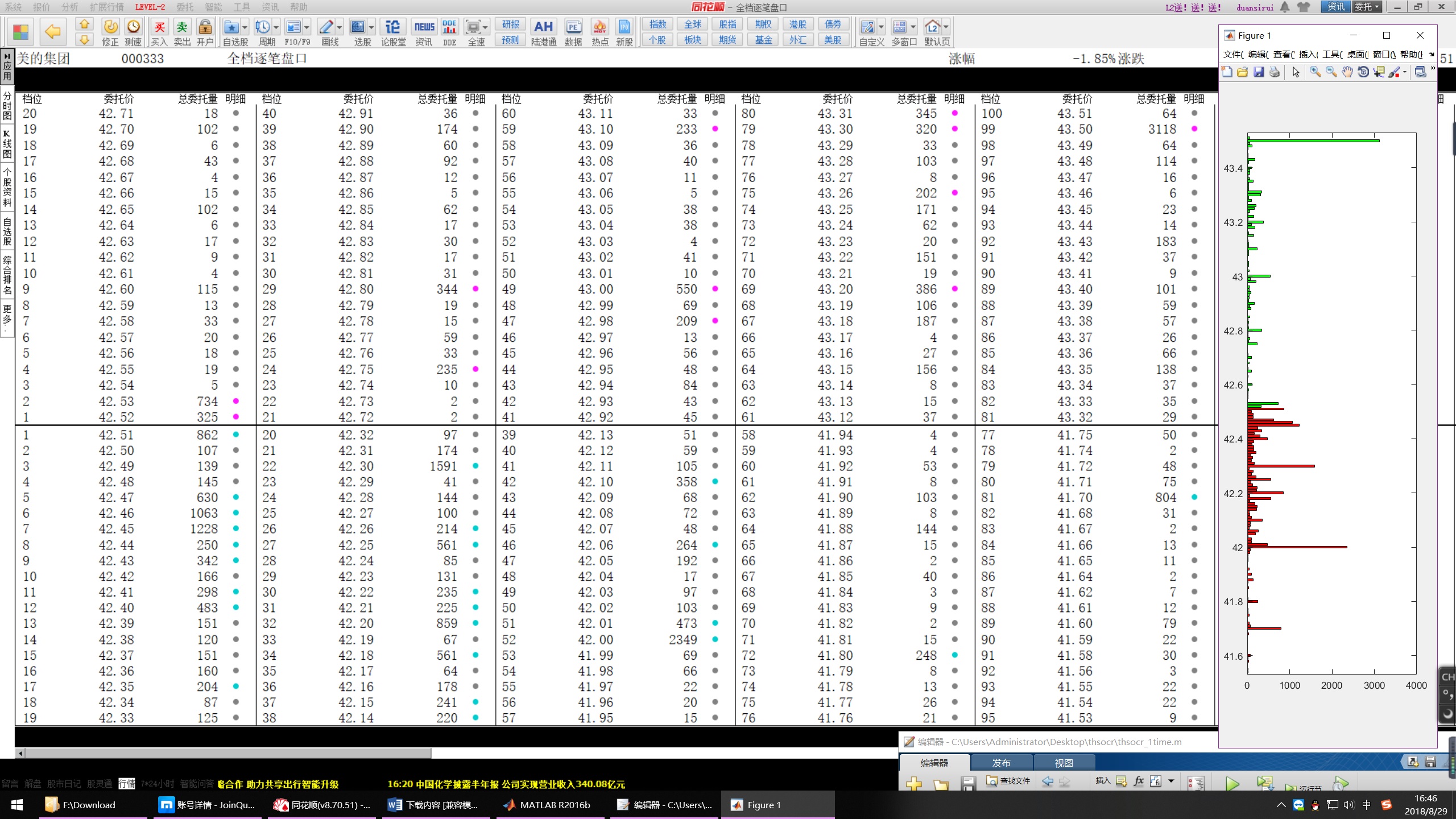Click the shirt skin icon

coord(1304,7)
